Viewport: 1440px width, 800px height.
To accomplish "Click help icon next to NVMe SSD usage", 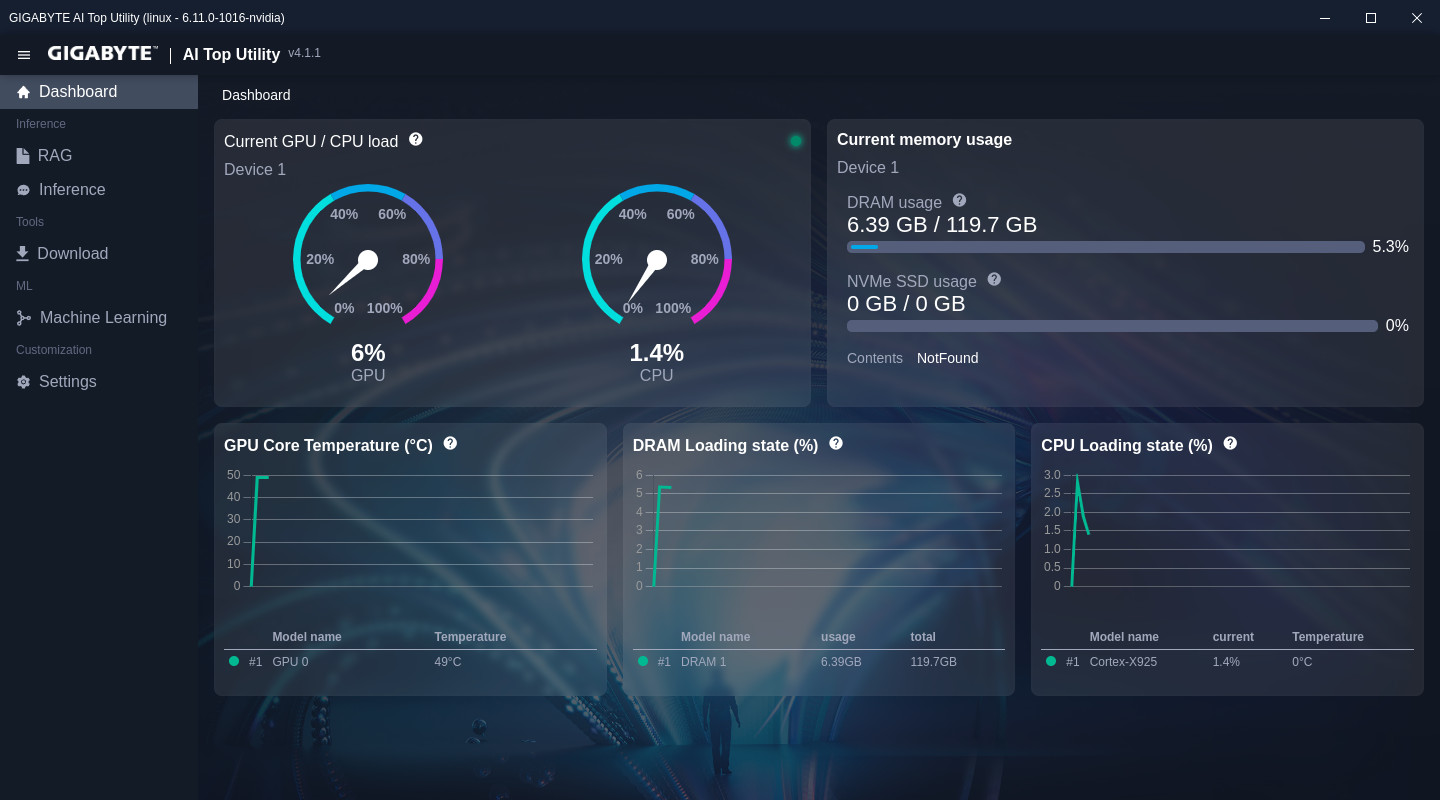I will 994,279.
